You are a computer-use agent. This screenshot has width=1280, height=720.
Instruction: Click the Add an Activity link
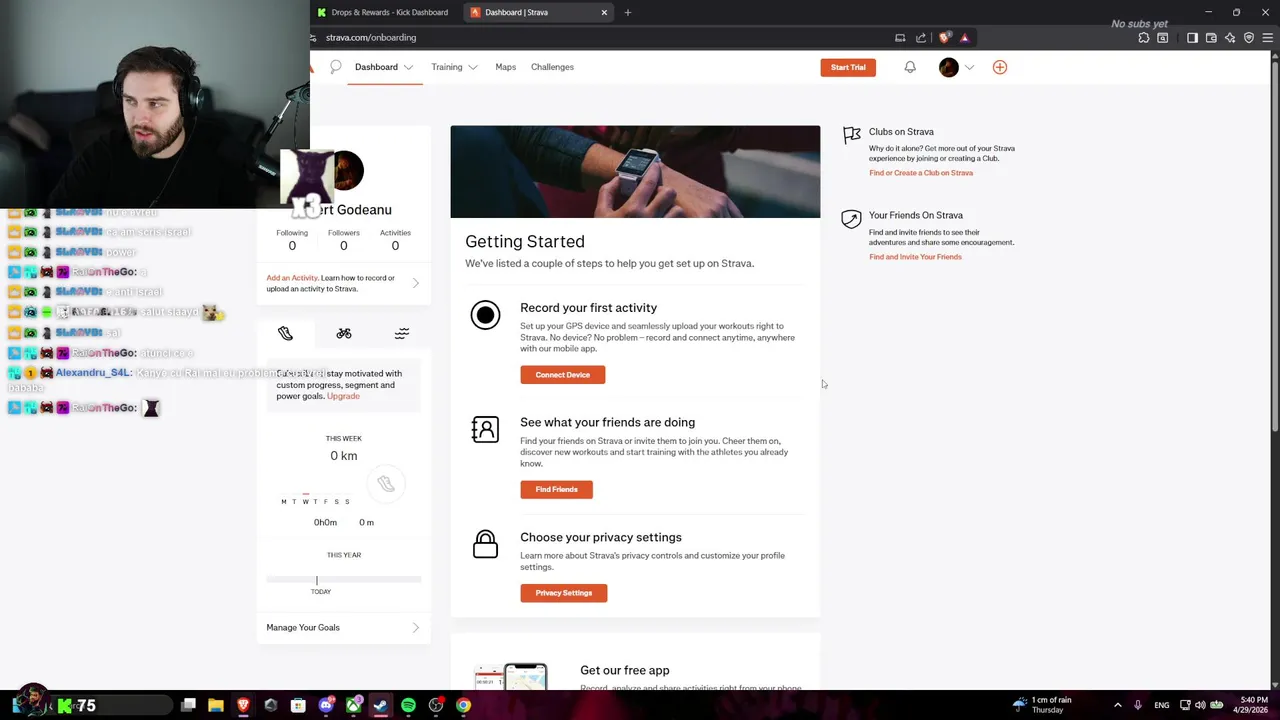(292, 278)
